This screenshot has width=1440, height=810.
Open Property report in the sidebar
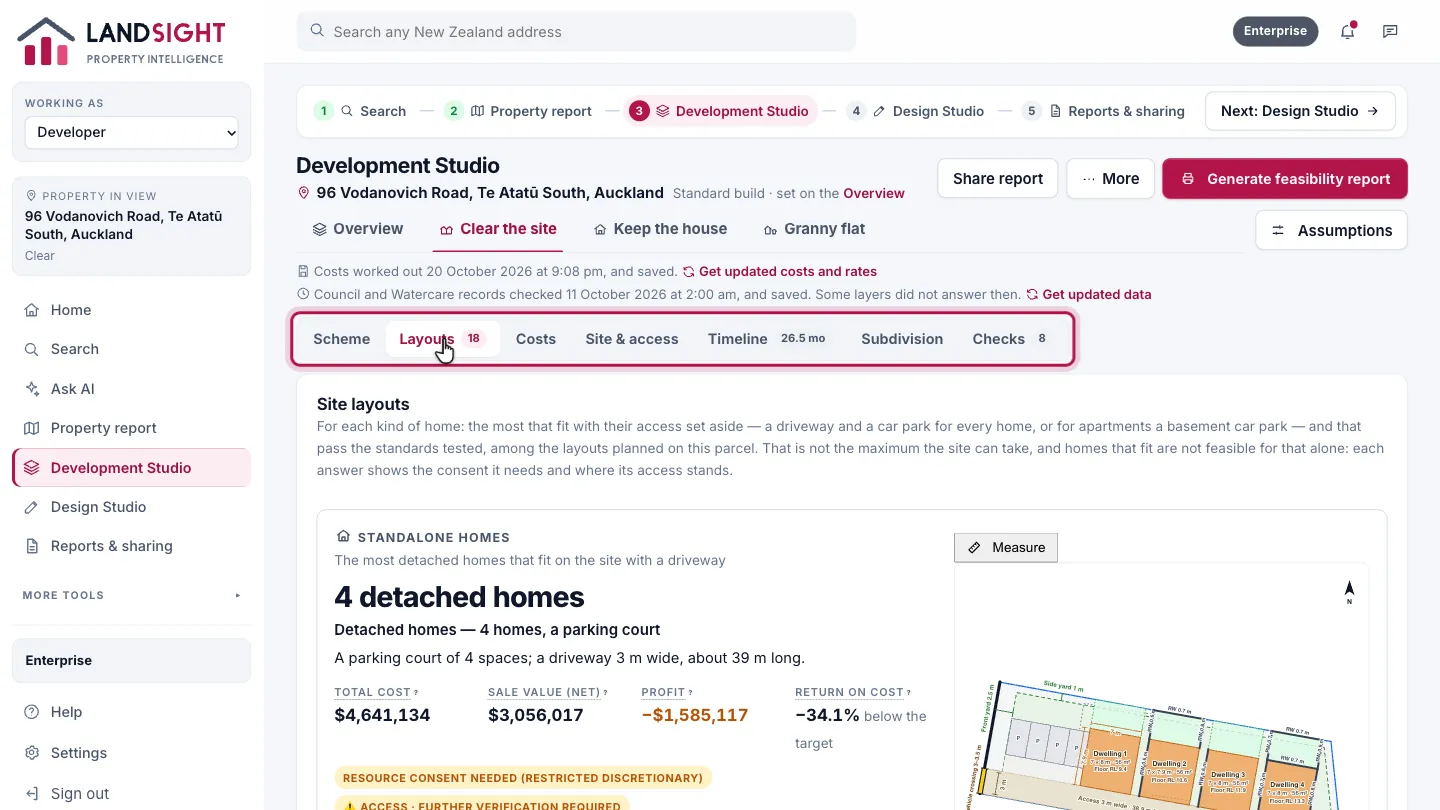coord(131,428)
